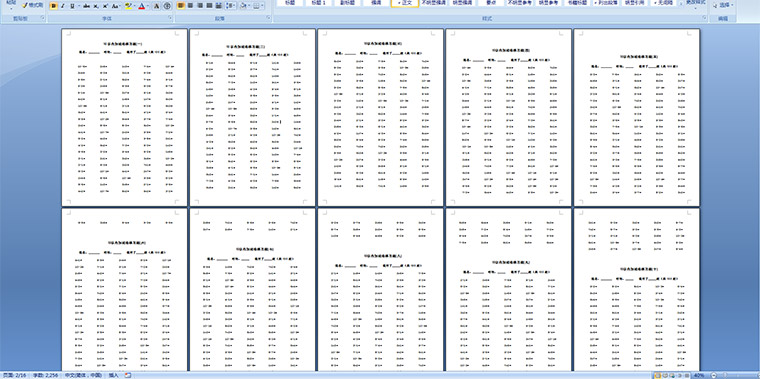Image resolution: width=760 pixels, height=379 pixels.
Task: Apply strikethrough formatting
Action: 86,6
